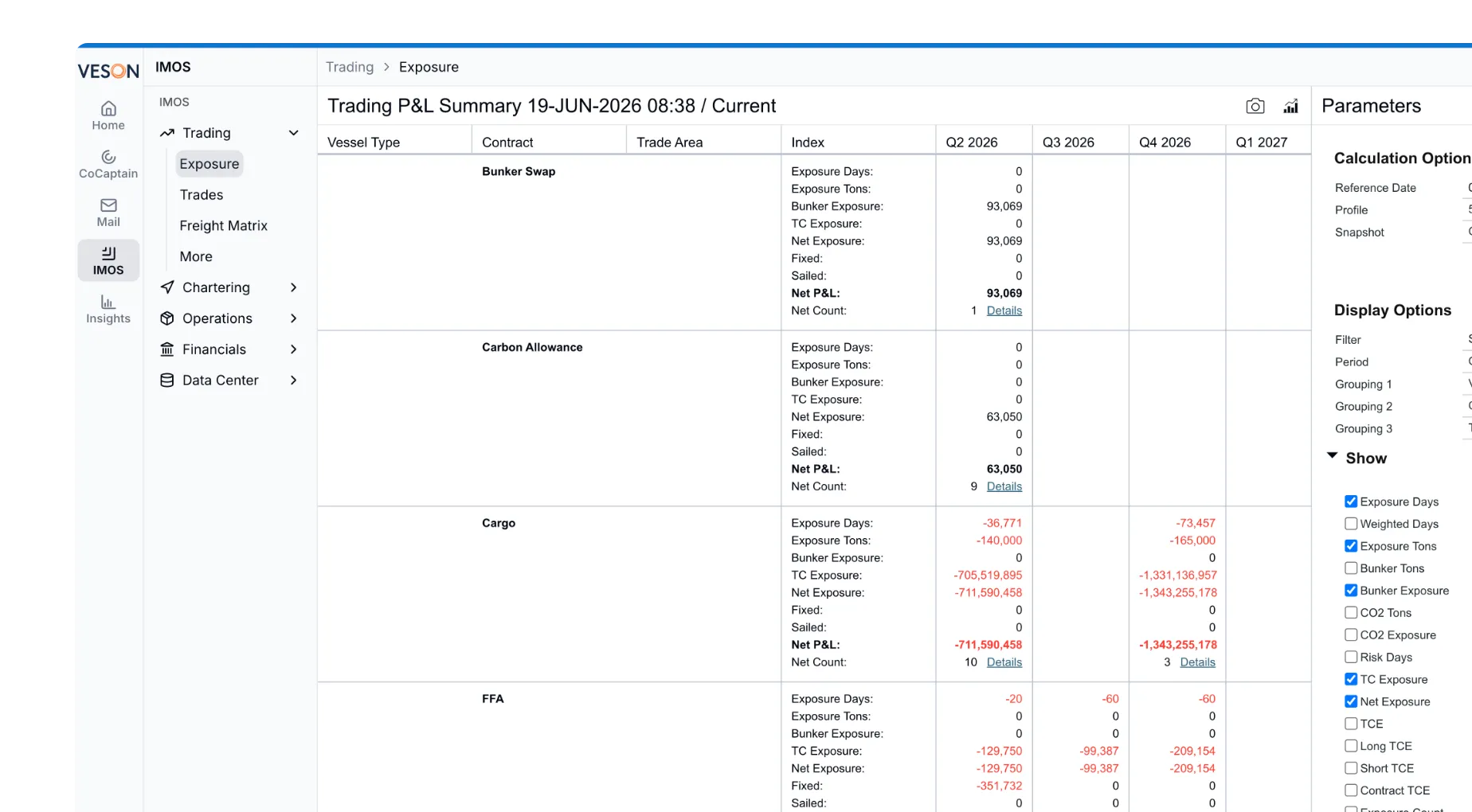The height and width of the screenshot is (812, 1472).
Task: Open the chart view icon
Action: (1290, 106)
